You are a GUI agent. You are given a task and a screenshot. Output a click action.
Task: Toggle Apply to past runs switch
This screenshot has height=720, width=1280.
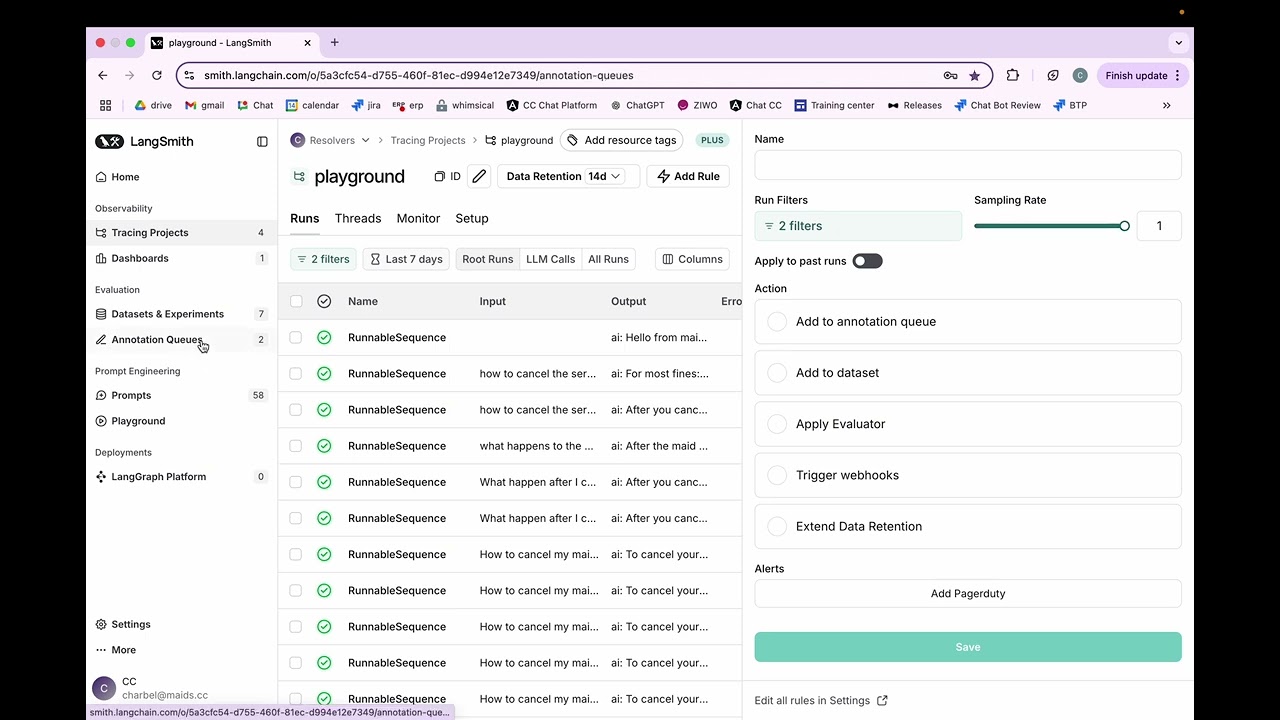pyautogui.click(x=867, y=261)
